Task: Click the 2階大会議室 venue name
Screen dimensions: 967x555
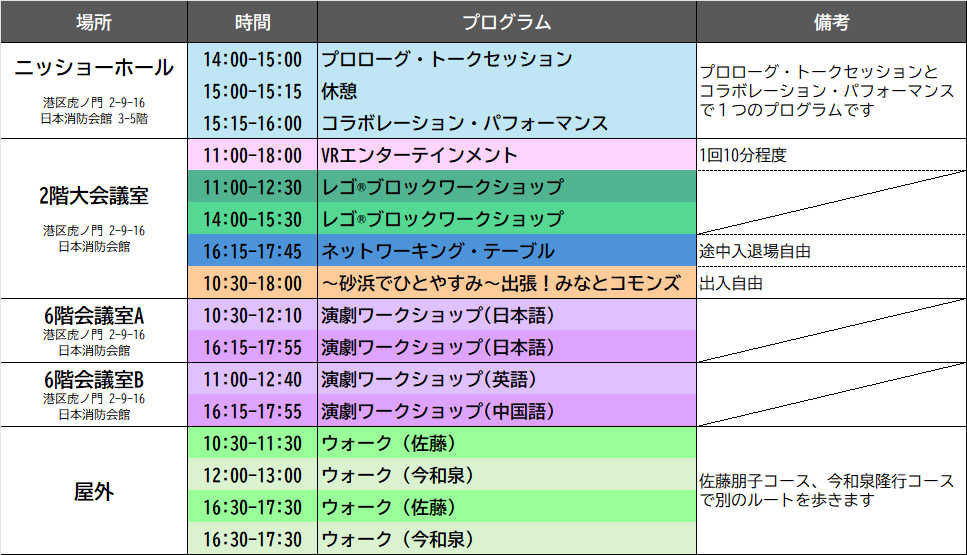Action: click(x=94, y=197)
